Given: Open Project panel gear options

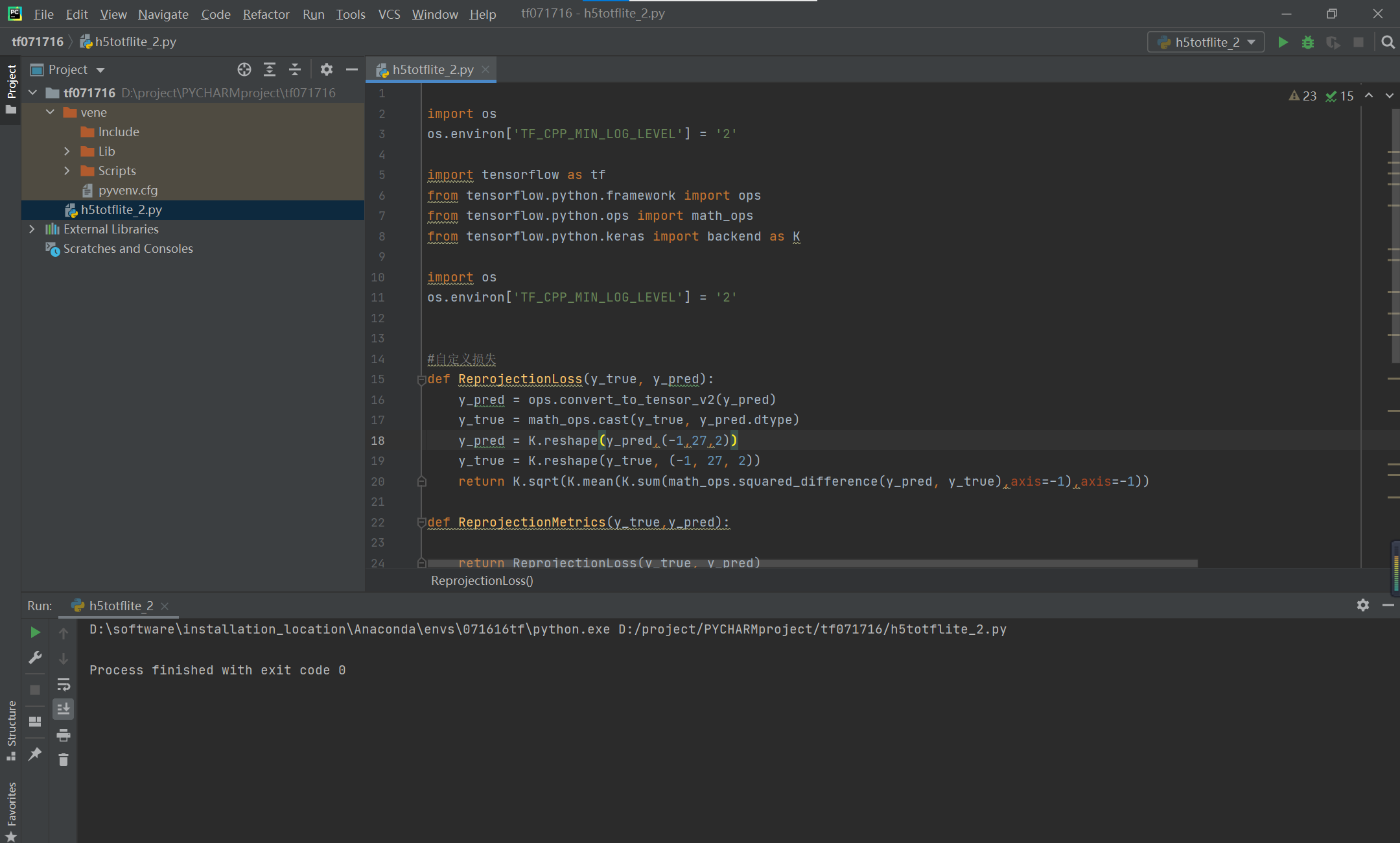Looking at the screenshot, I should (x=327, y=69).
